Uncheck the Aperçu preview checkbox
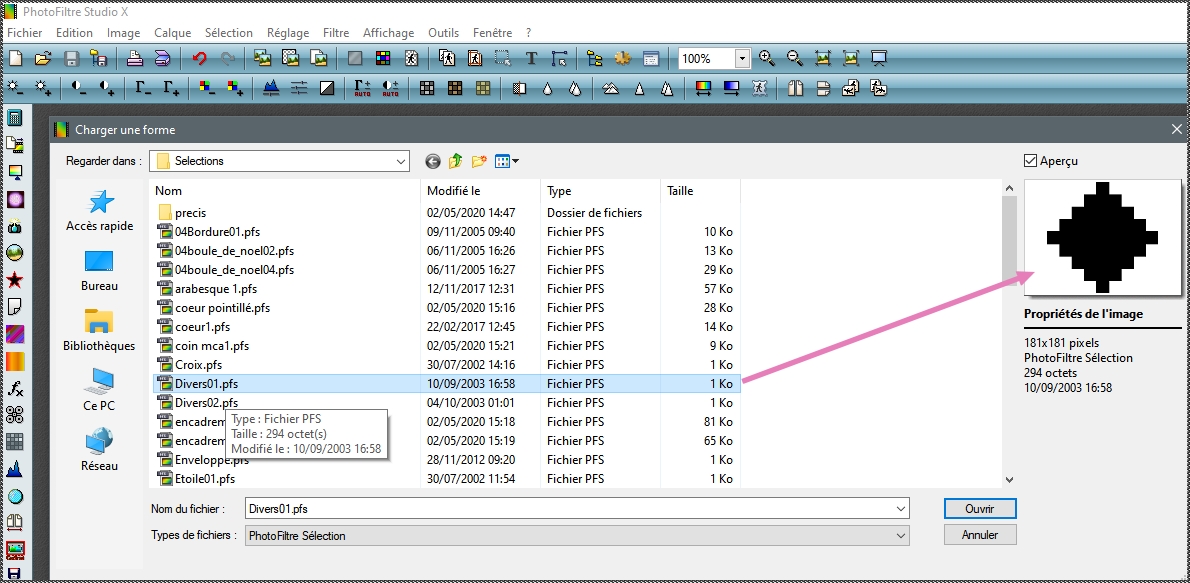 point(1031,161)
